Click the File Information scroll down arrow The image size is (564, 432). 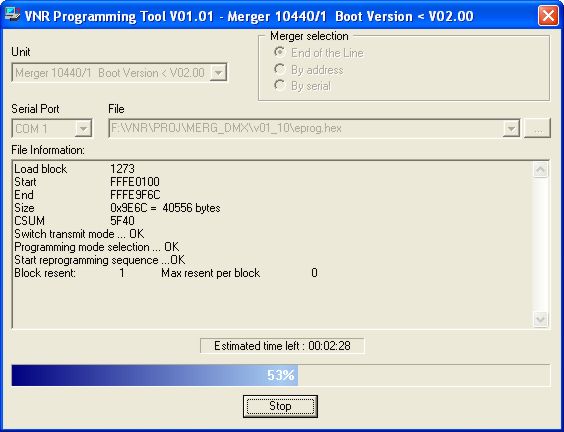540,319
